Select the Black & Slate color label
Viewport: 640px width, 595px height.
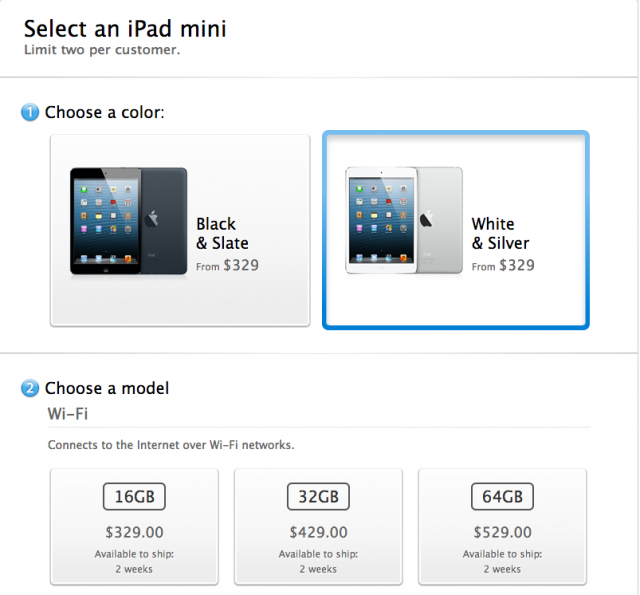pos(222,233)
